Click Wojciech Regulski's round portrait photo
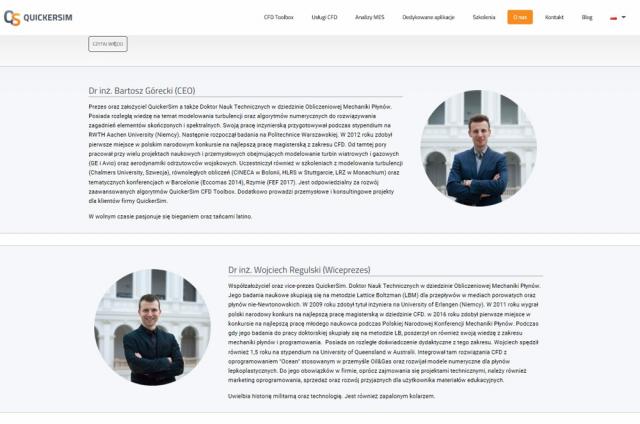Image resolution: width=640 pixels, height=424 pixels. [x=152, y=327]
